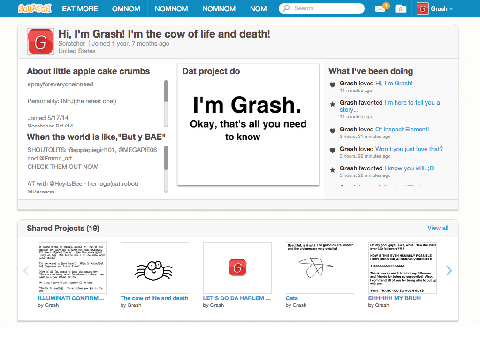Click the search input field
The height and width of the screenshot is (360, 480).
coord(322,8)
